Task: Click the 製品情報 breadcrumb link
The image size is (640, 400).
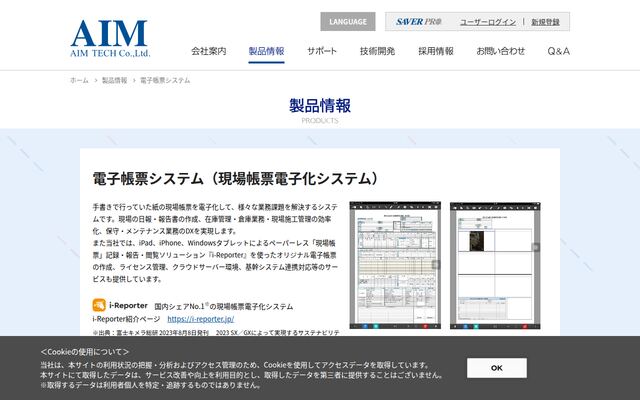Action: [x=114, y=80]
